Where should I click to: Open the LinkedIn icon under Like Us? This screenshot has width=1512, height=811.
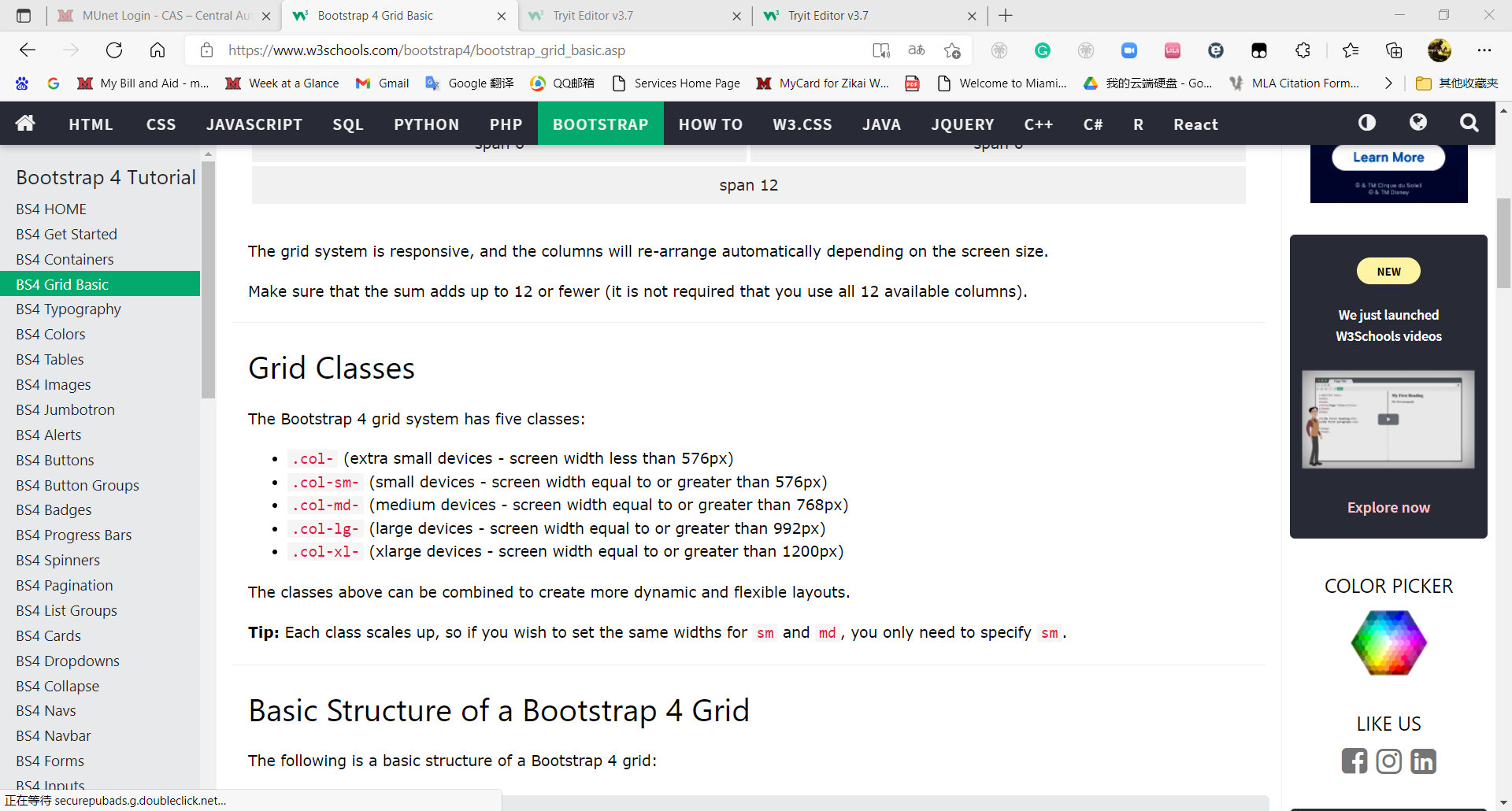pos(1424,761)
